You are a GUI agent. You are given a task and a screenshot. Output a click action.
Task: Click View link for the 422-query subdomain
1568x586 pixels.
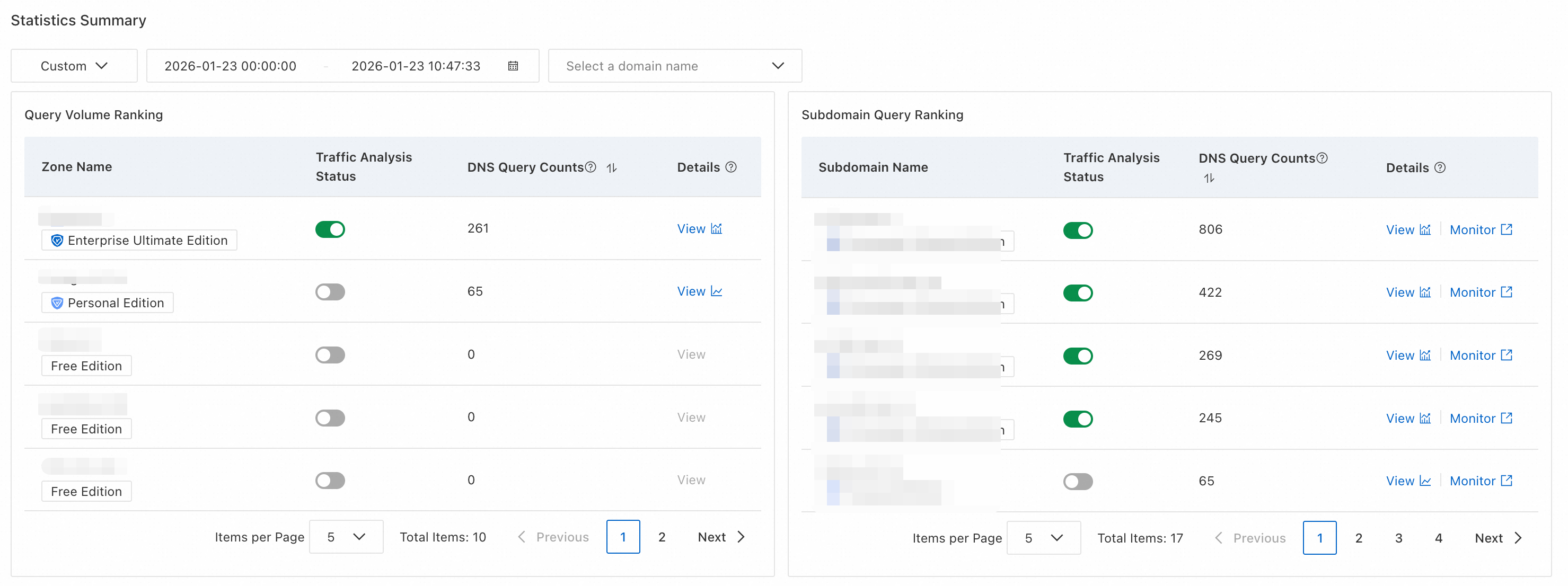coord(1400,292)
